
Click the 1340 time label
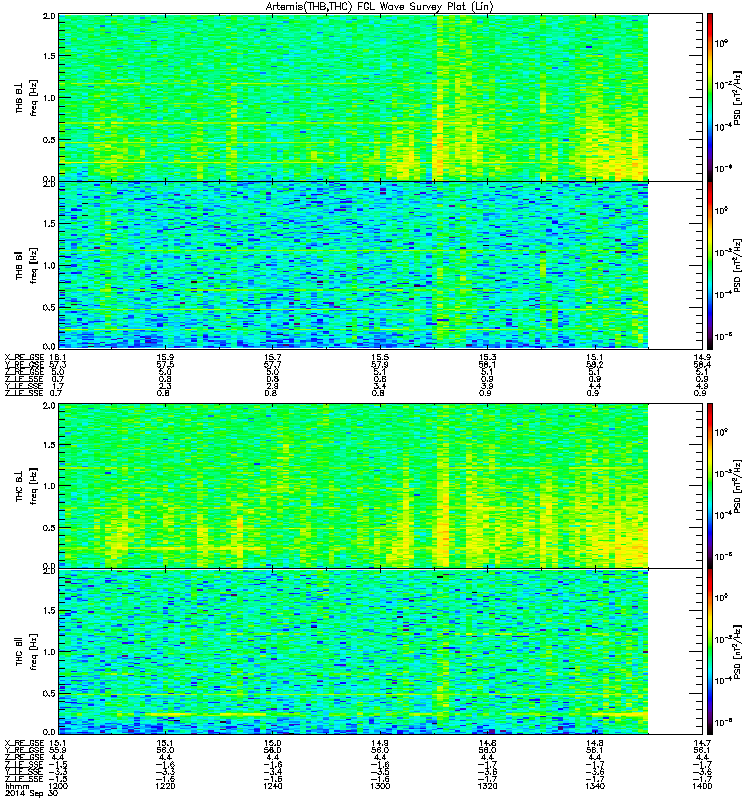pyautogui.click(x=594, y=786)
